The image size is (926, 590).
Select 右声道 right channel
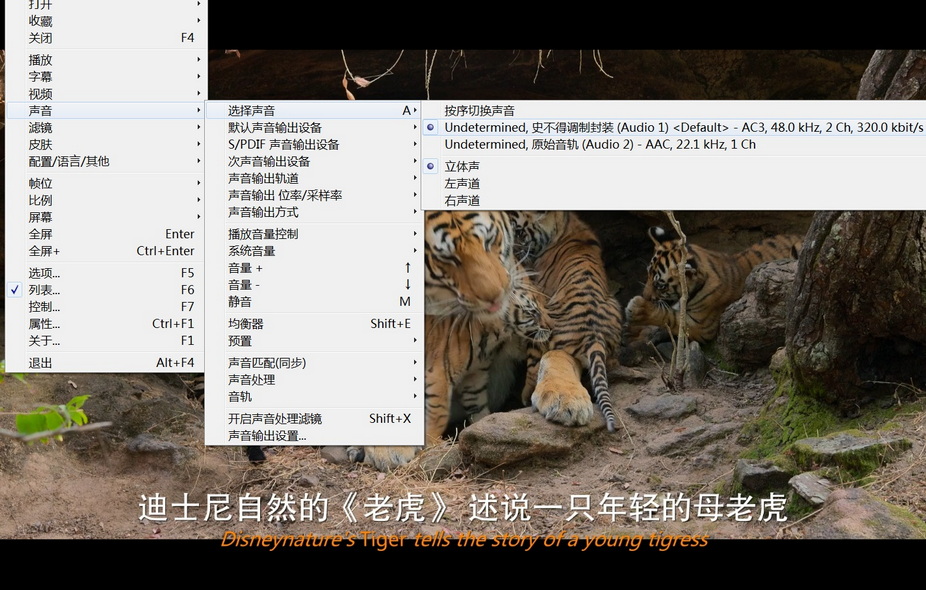(462, 201)
